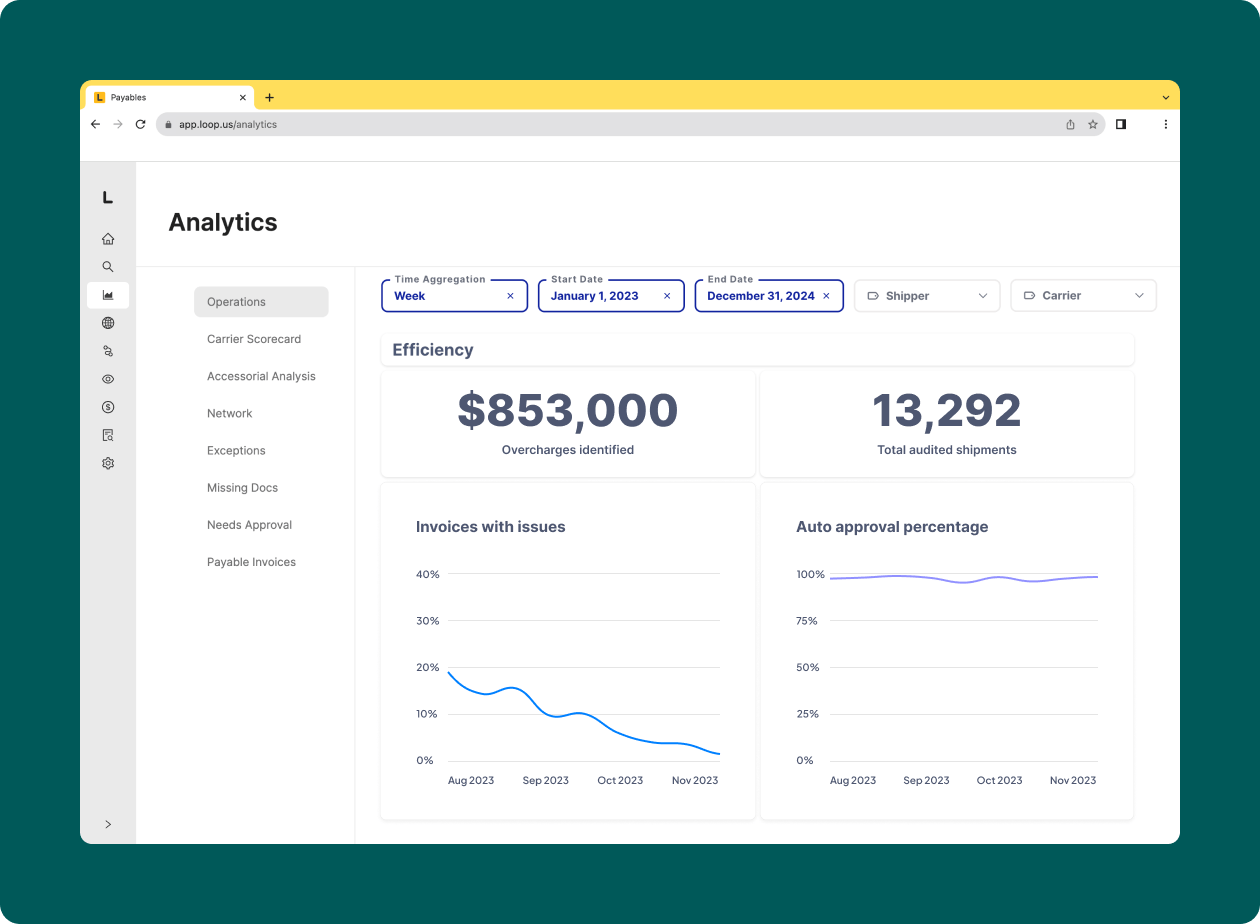Screen dimensions: 1260x924
Task: Expand the Carrier filter dropdown
Action: coord(1083,295)
